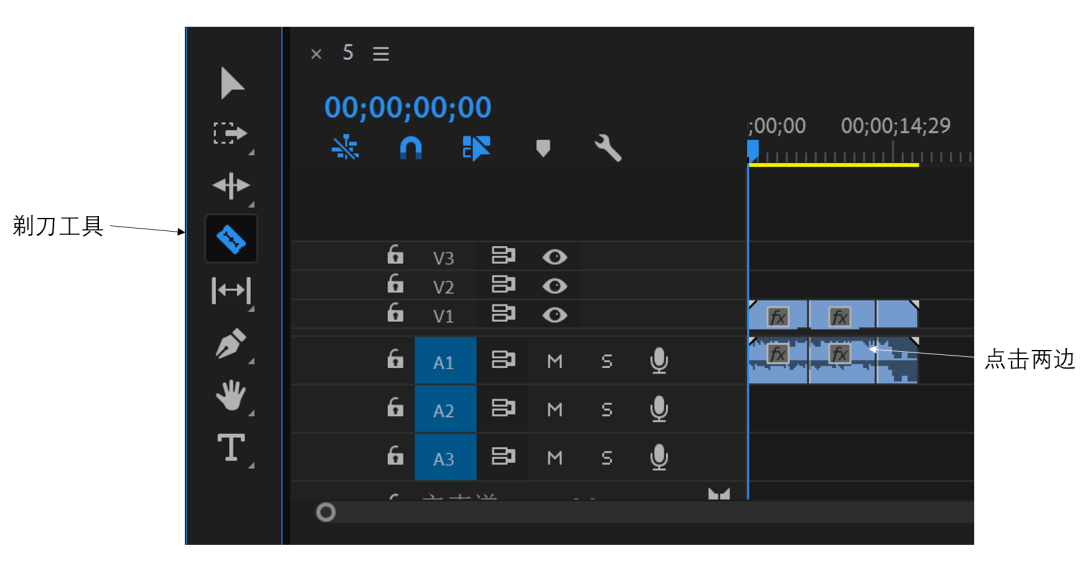The height and width of the screenshot is (576, 1080).
Task: Hide track V2 with eye icon
Action: 554,286
